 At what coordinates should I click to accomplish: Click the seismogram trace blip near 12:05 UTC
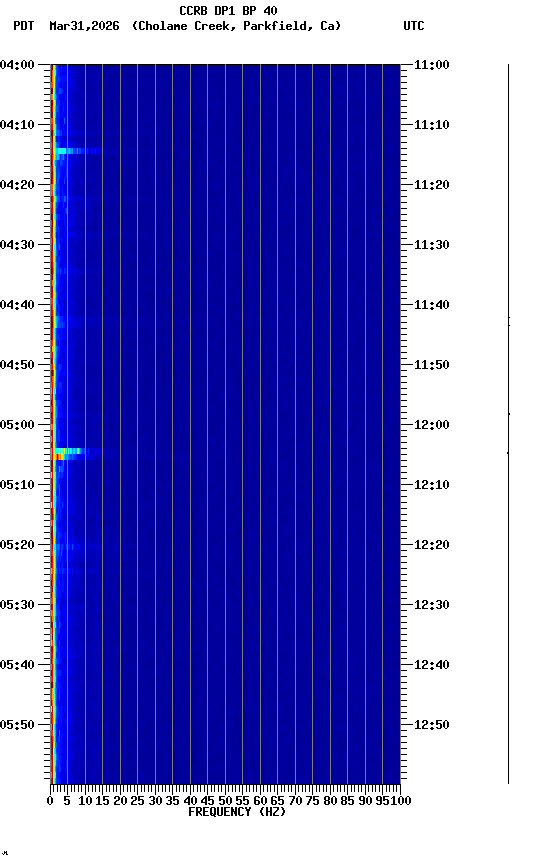[508, 452]
